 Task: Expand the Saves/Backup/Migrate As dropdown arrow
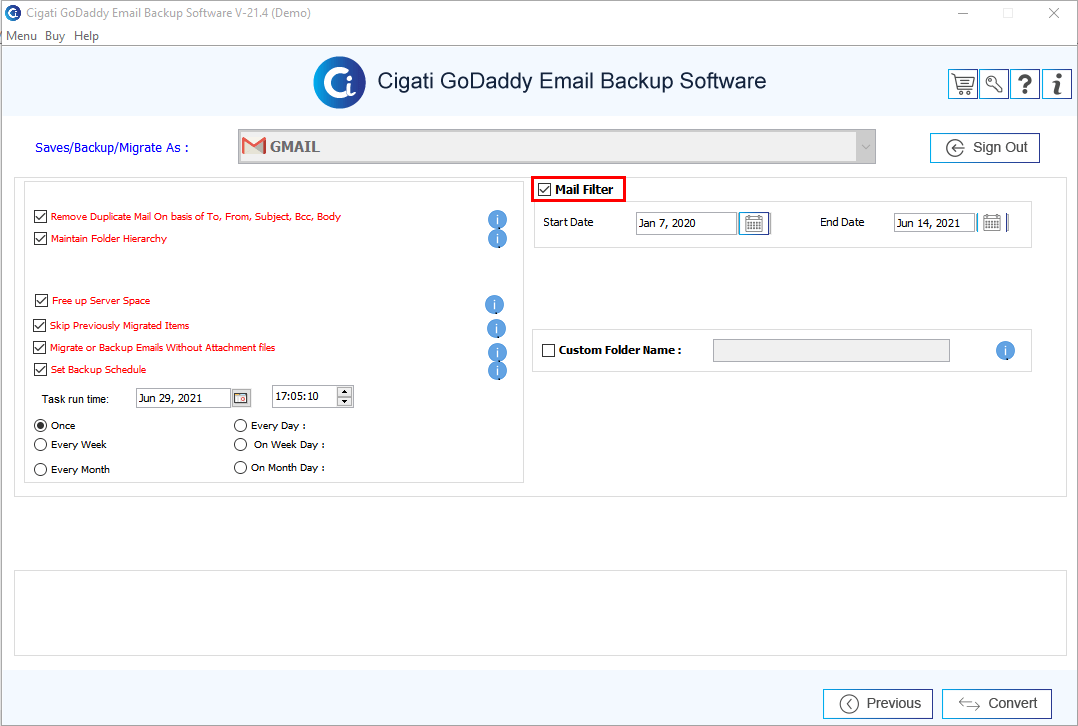(x=866, y=146)
